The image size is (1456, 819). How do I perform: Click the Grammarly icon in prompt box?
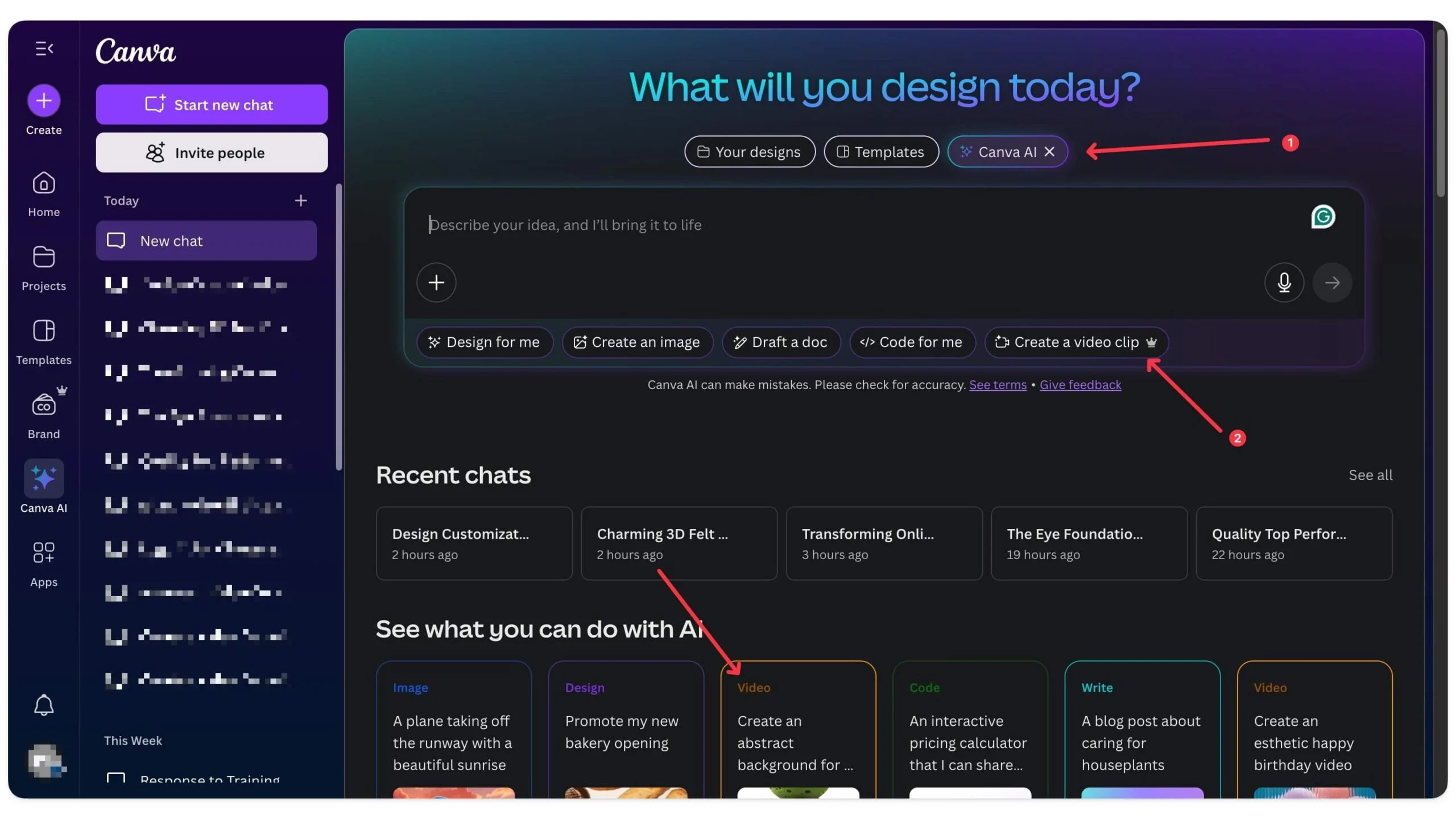click(1323, 217)
